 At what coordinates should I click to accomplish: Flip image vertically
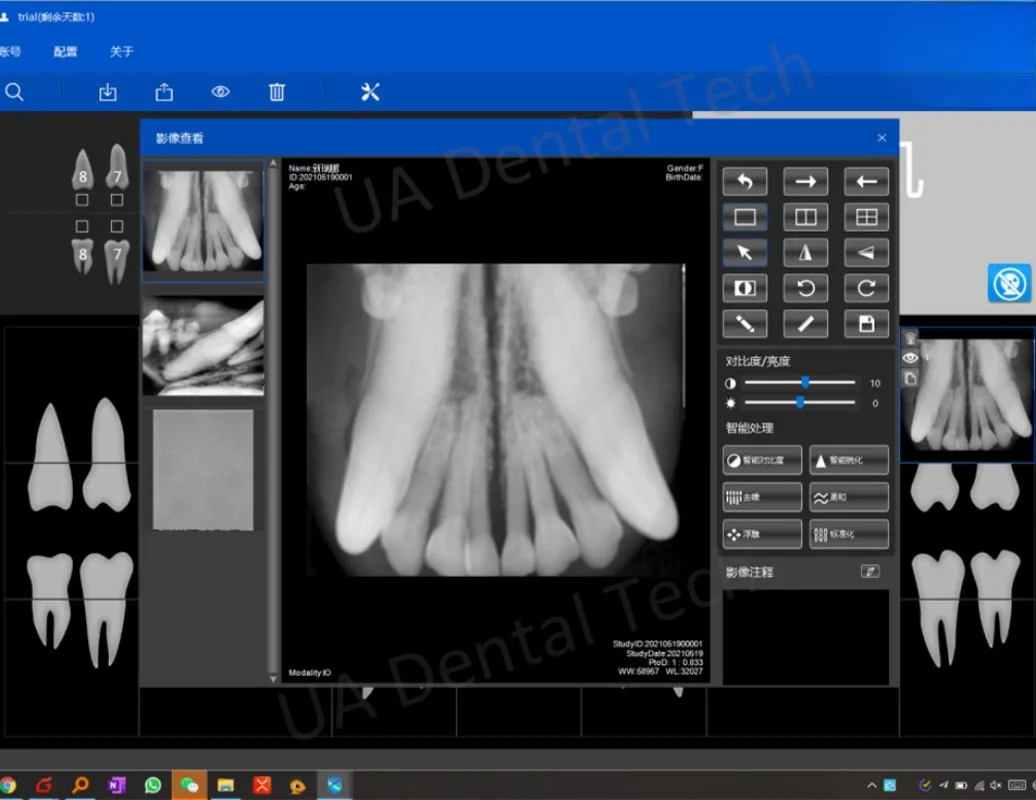point(866,253)
